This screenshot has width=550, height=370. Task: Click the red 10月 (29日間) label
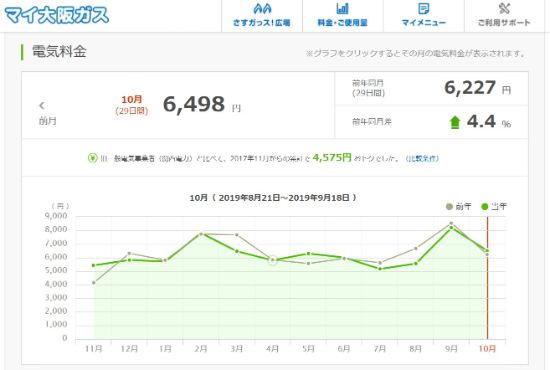pyautogui.click(x=132, y=105)
